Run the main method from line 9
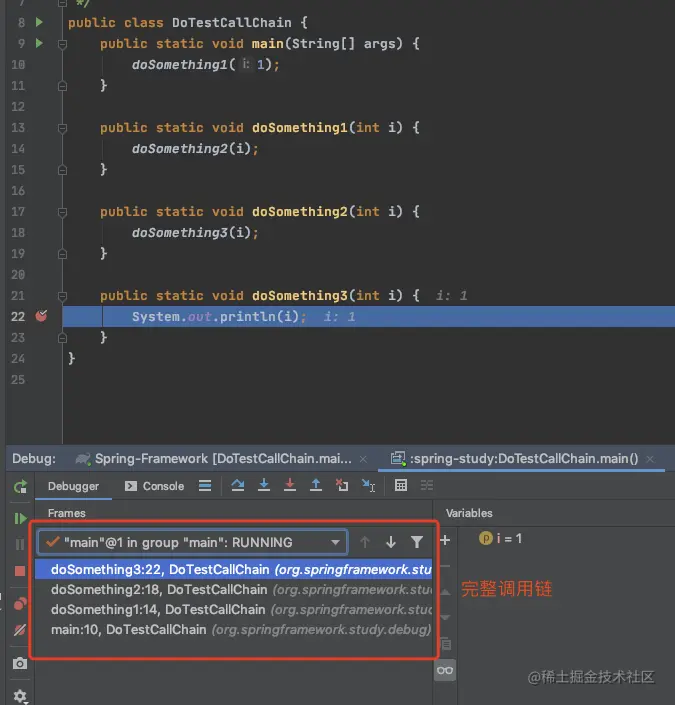This screenshot has height=705, width=675. click(39, 43)
